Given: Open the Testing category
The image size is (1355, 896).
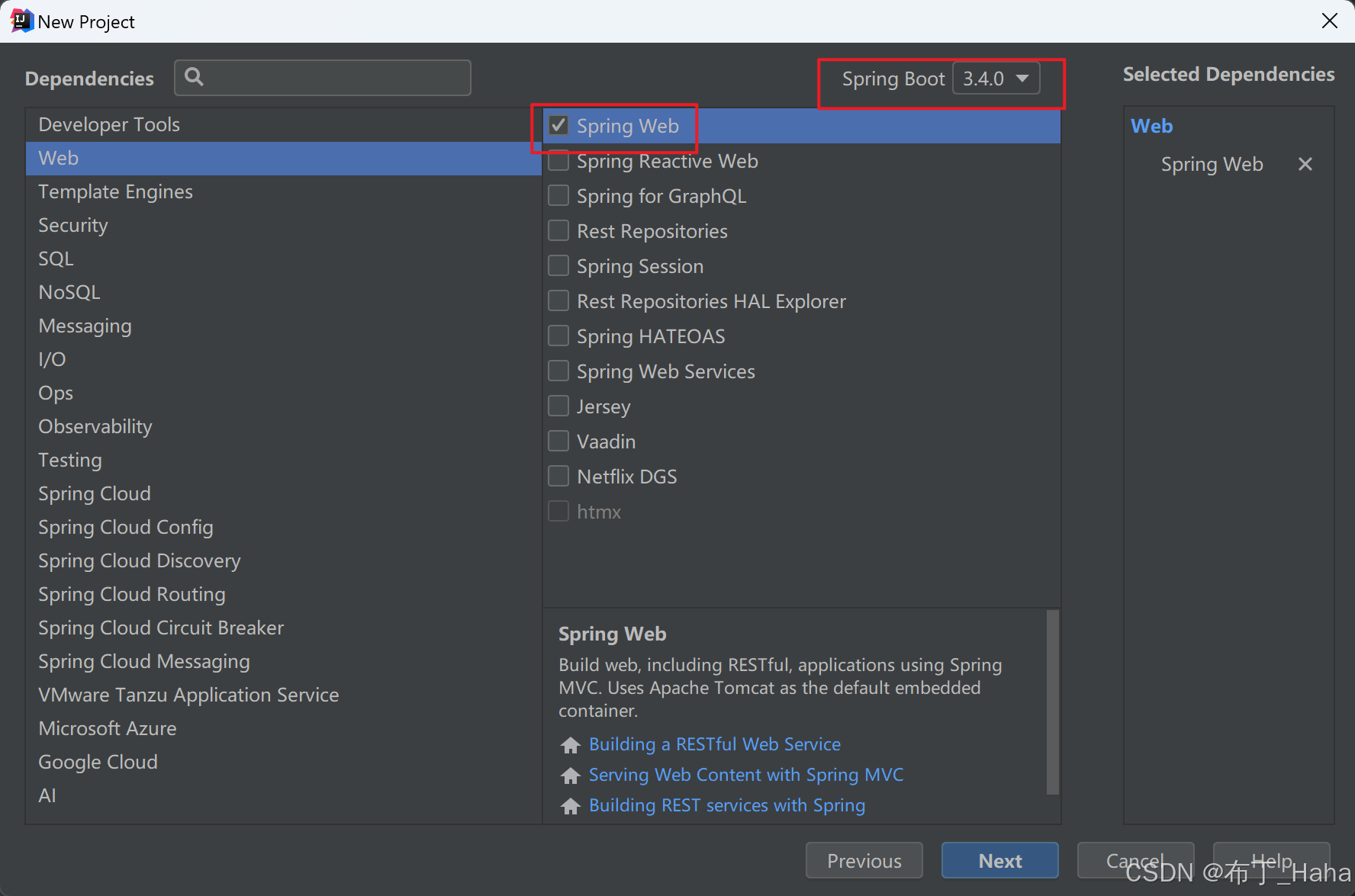Looking at the screenshot, I should click(283, 460).
